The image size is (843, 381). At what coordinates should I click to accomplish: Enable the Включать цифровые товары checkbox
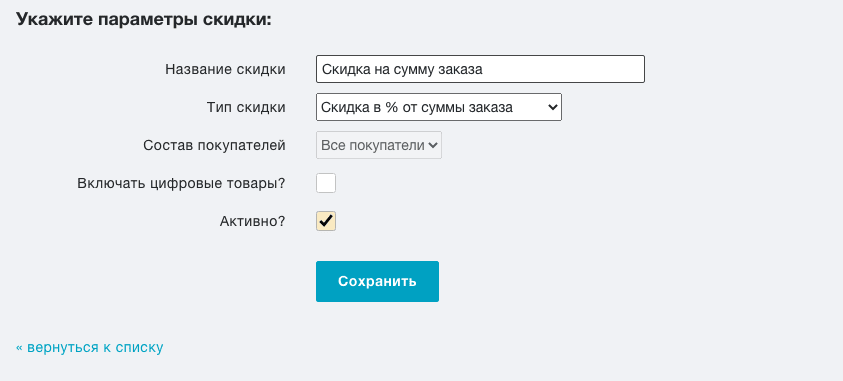326,183
